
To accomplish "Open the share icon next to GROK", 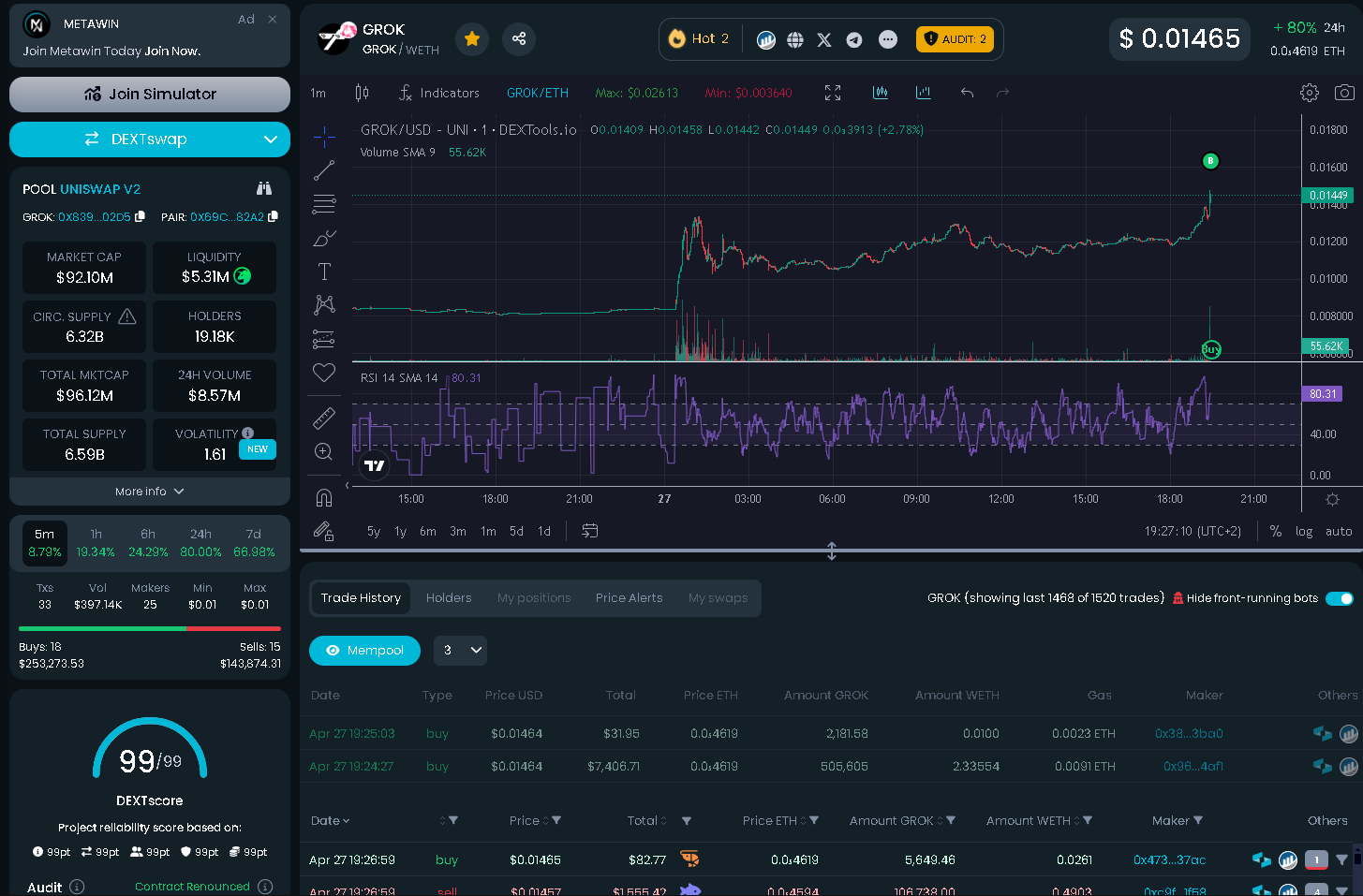I will tap(519, 38).
